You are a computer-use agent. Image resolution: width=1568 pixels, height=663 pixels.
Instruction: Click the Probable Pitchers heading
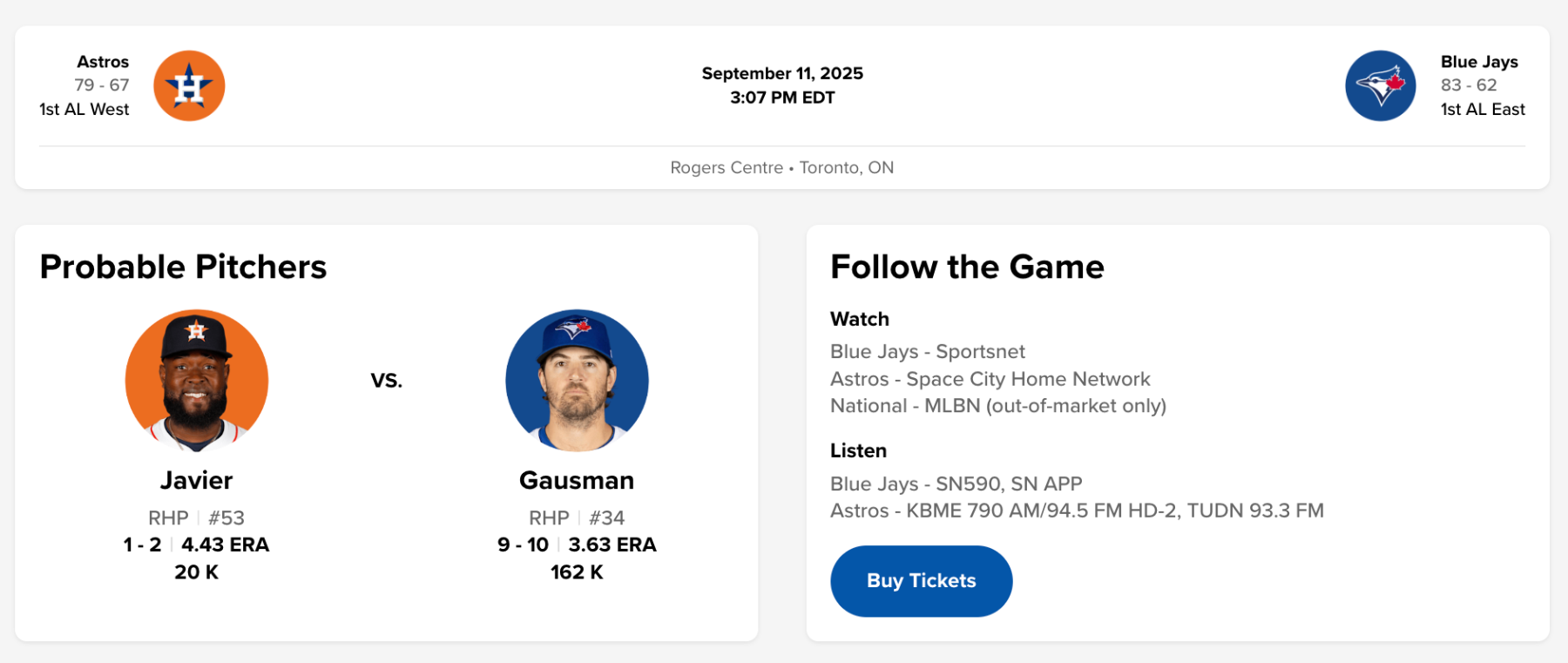183,267
